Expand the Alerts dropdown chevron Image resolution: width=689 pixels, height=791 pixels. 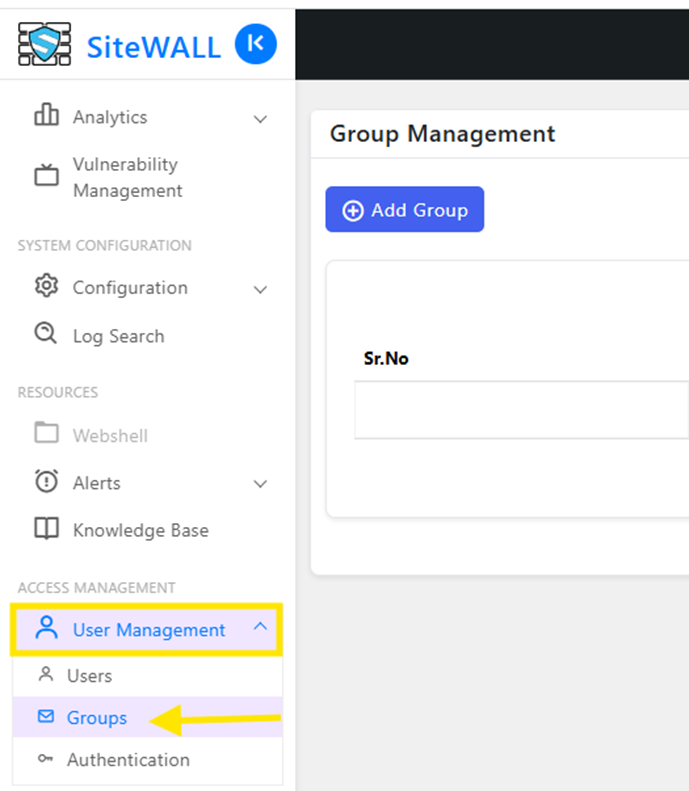click(x=260, y=484)
